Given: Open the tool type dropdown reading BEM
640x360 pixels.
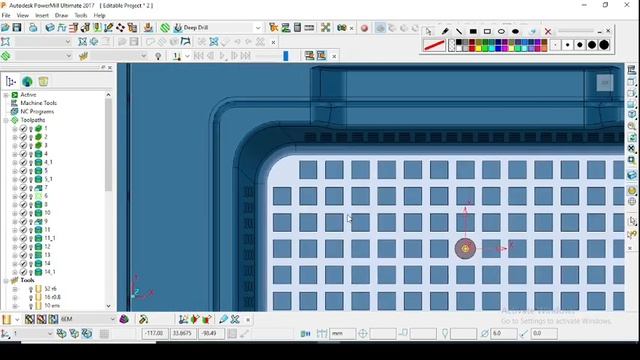Looking at the screenshot, I should [112, 319].
